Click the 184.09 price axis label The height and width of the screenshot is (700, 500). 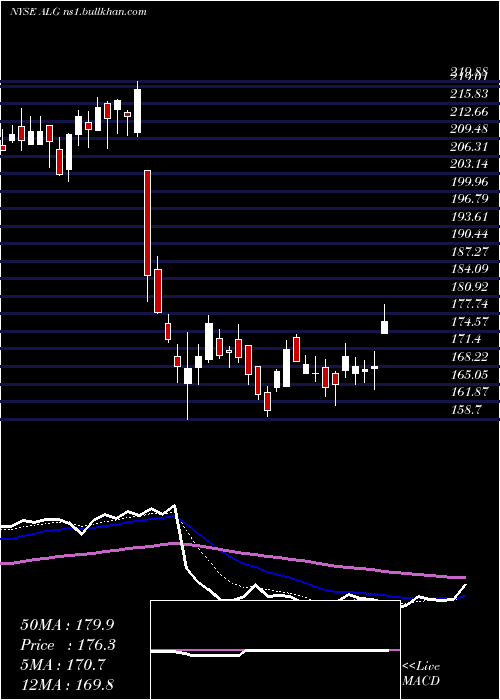[x=469, y=269]
